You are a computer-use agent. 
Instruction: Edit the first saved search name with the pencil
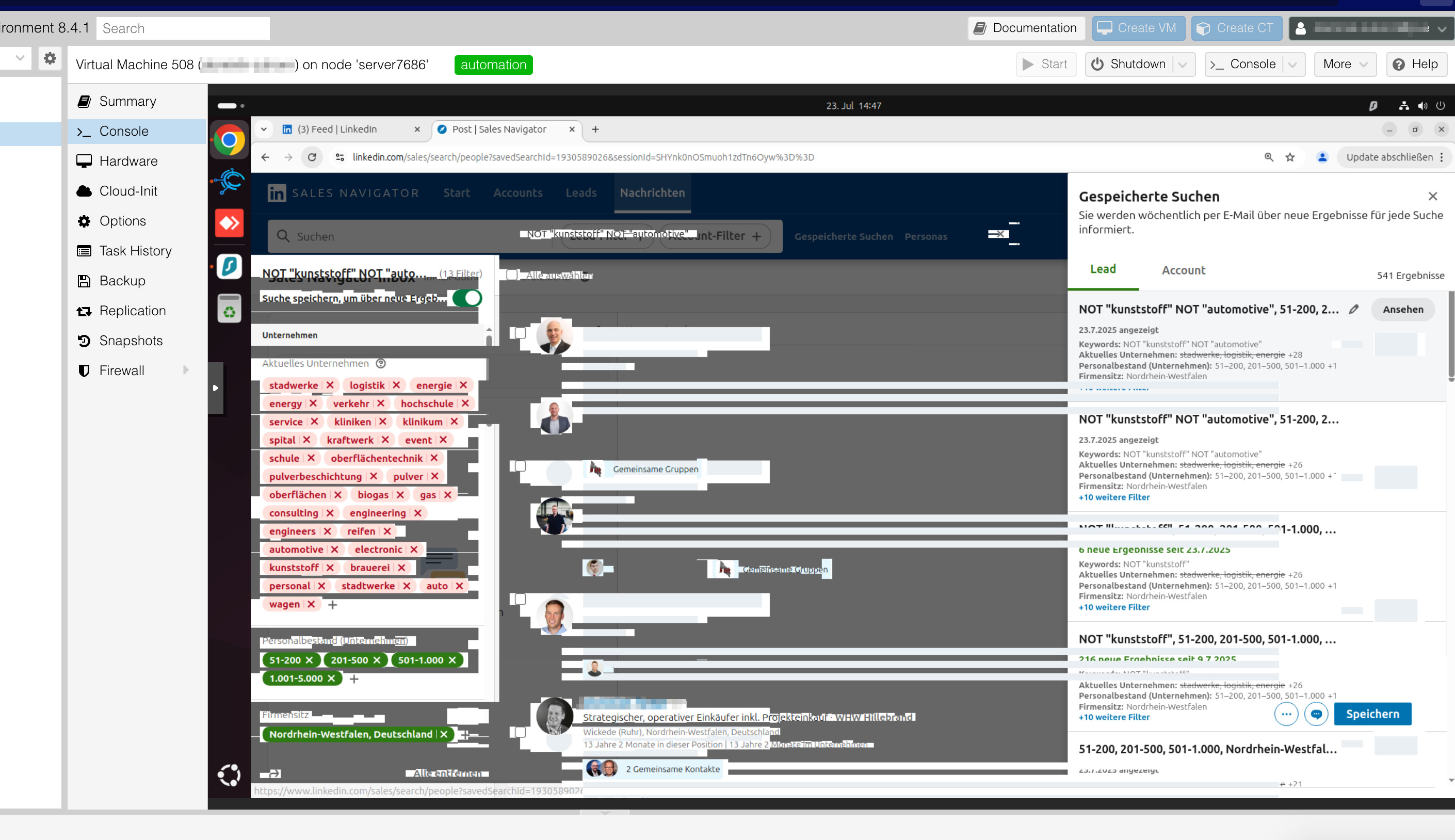[x=1353, y=309]
